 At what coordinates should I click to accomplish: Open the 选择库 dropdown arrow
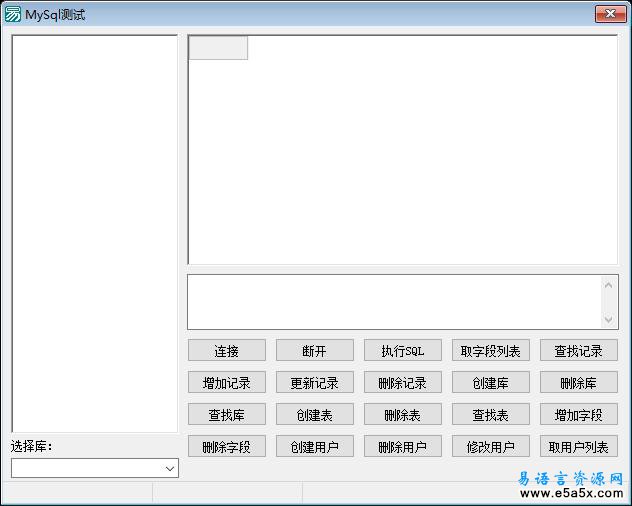coord(170,468)
